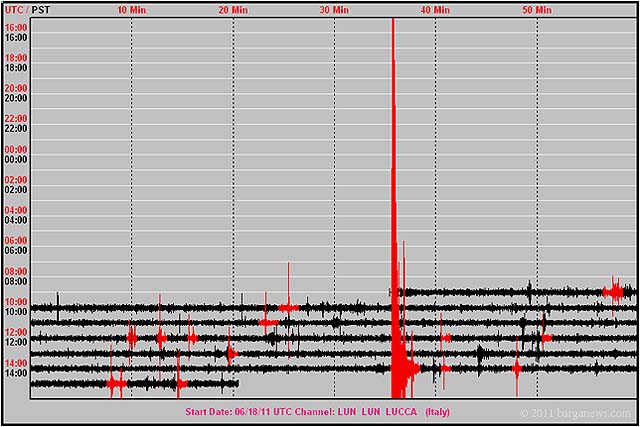Click the red 22:00 UTC time label
Screen dimensions: 640x427
(16, 119)
